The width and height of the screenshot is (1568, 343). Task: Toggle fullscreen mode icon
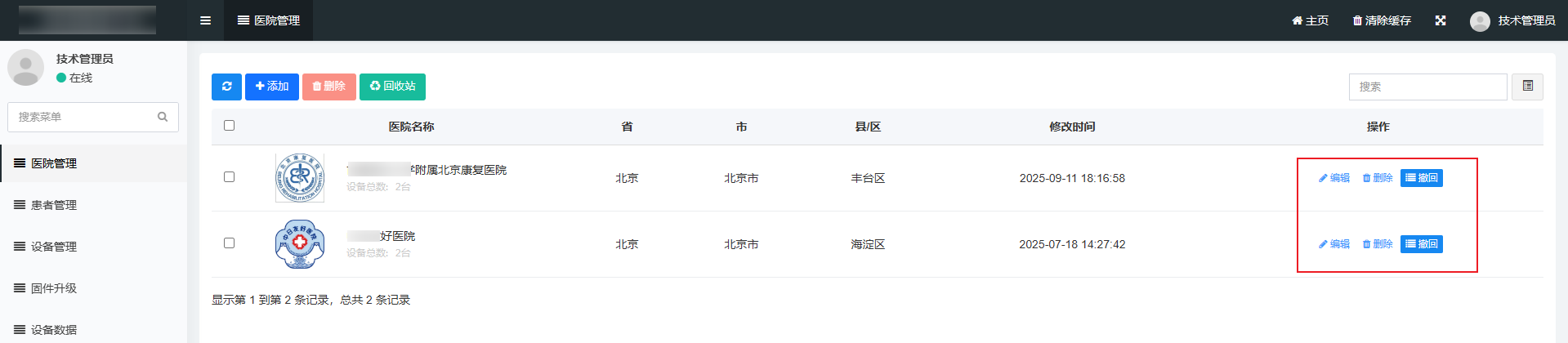pos(1441,20)
